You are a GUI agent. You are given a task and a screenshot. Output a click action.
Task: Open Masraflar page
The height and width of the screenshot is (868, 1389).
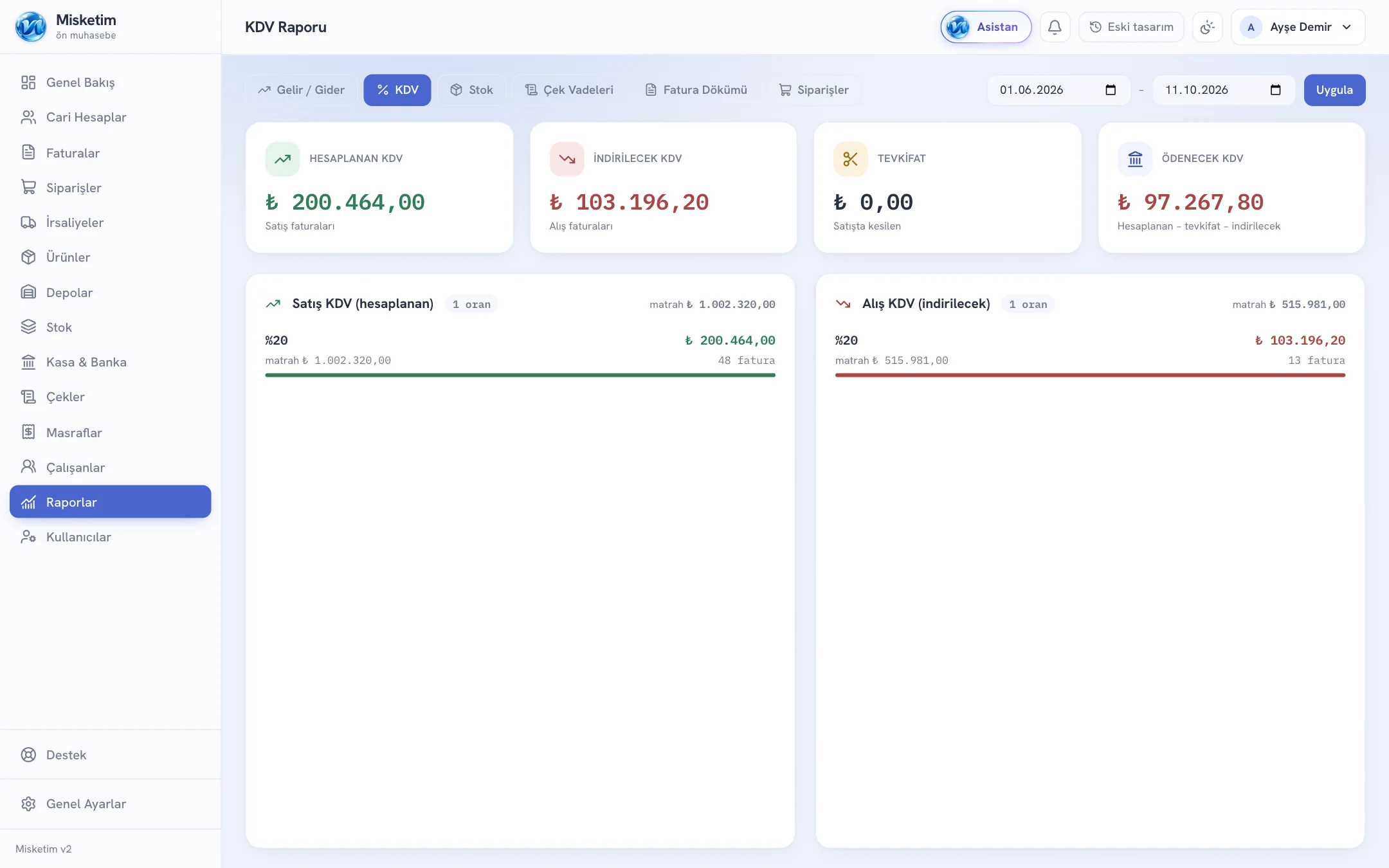111,433
